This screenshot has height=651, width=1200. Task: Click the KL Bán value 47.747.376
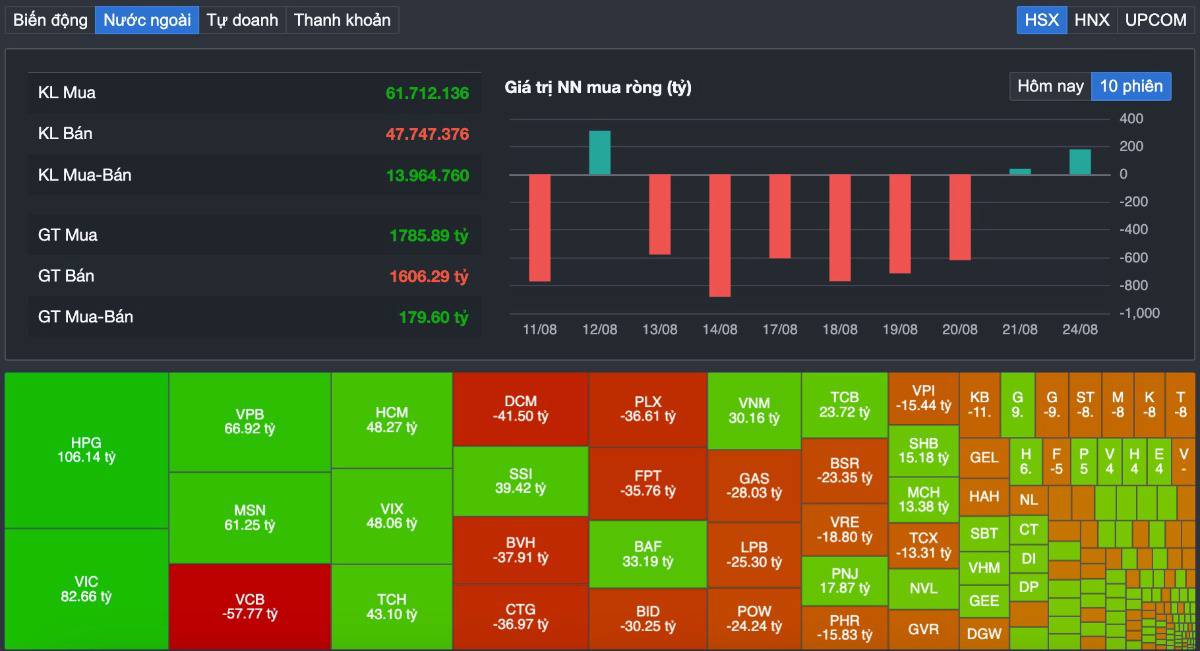click(427, 134)
